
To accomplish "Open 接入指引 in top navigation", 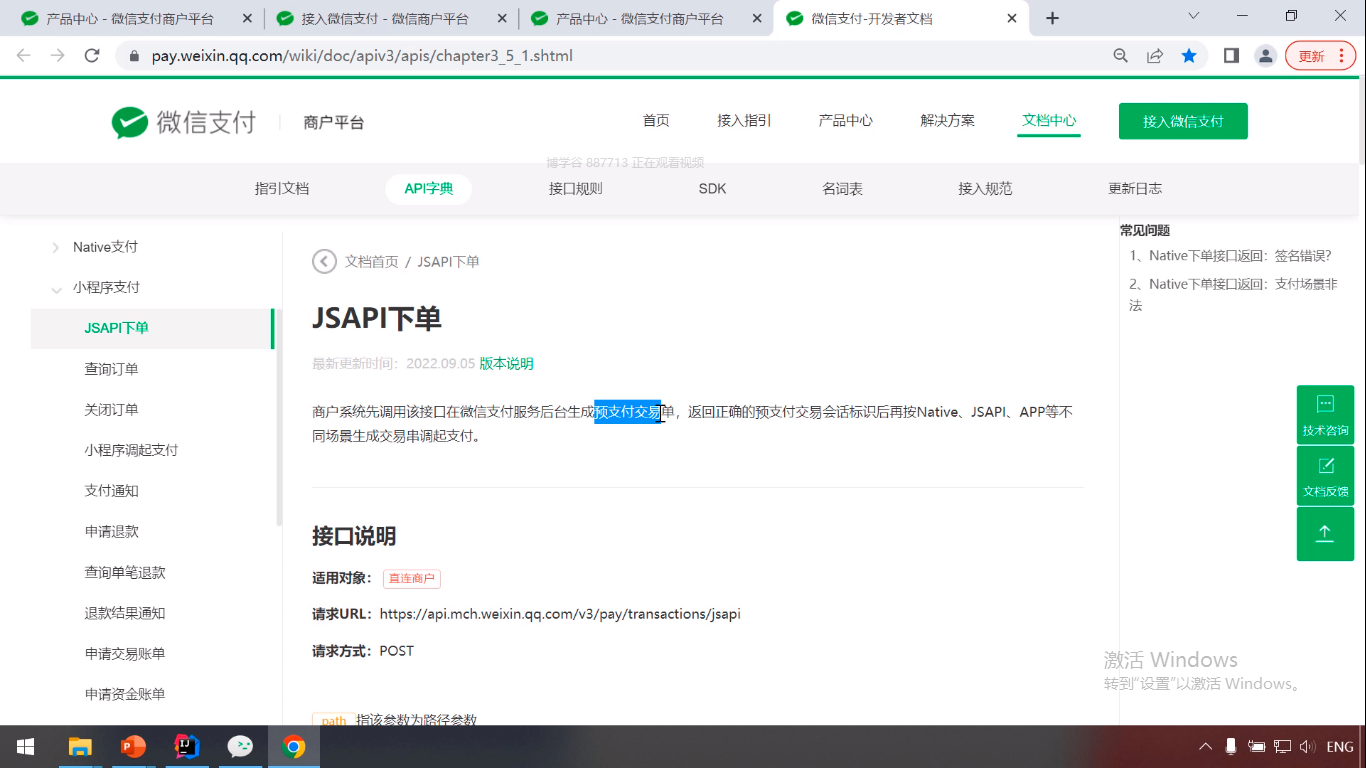I will (x=744, y=121).
